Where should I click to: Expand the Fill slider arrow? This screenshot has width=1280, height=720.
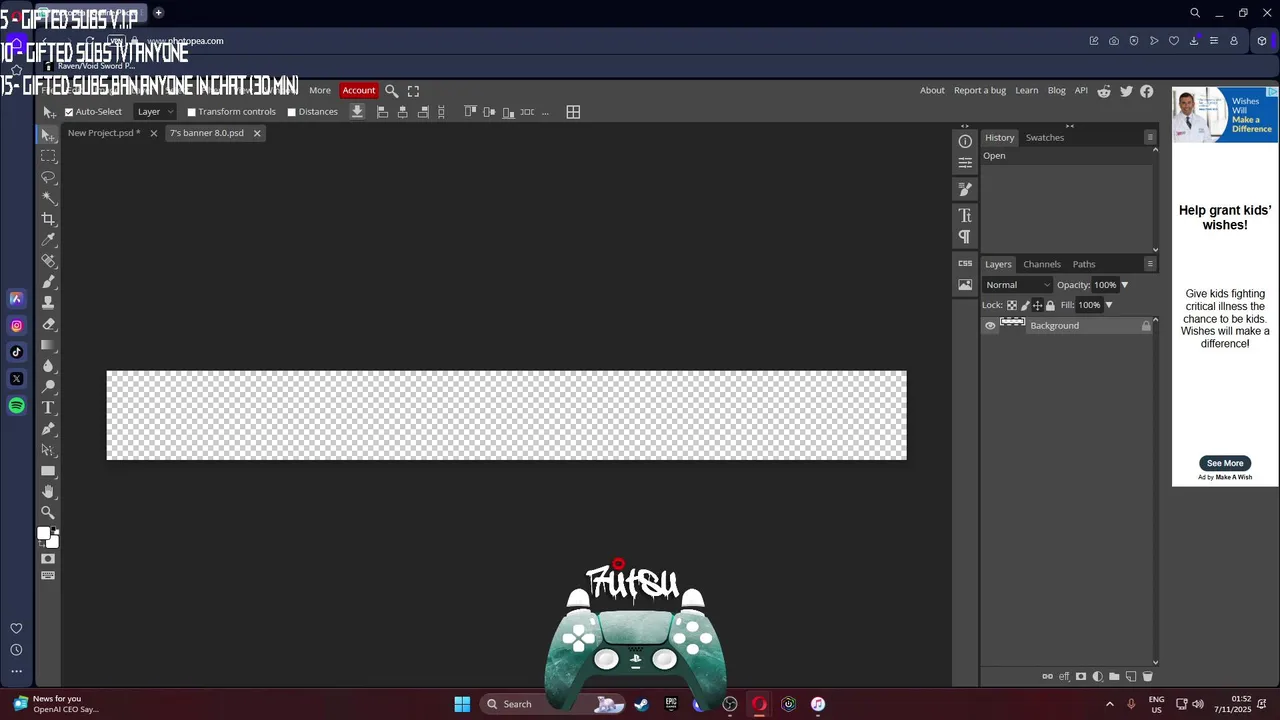[1108, 305]
